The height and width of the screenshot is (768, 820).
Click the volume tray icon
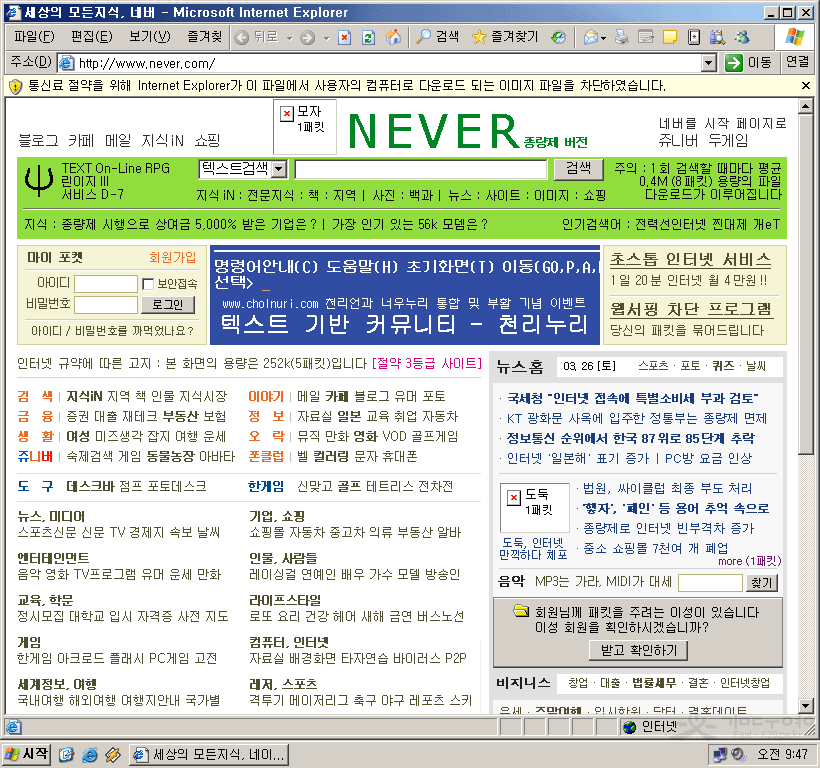(738, 754)
